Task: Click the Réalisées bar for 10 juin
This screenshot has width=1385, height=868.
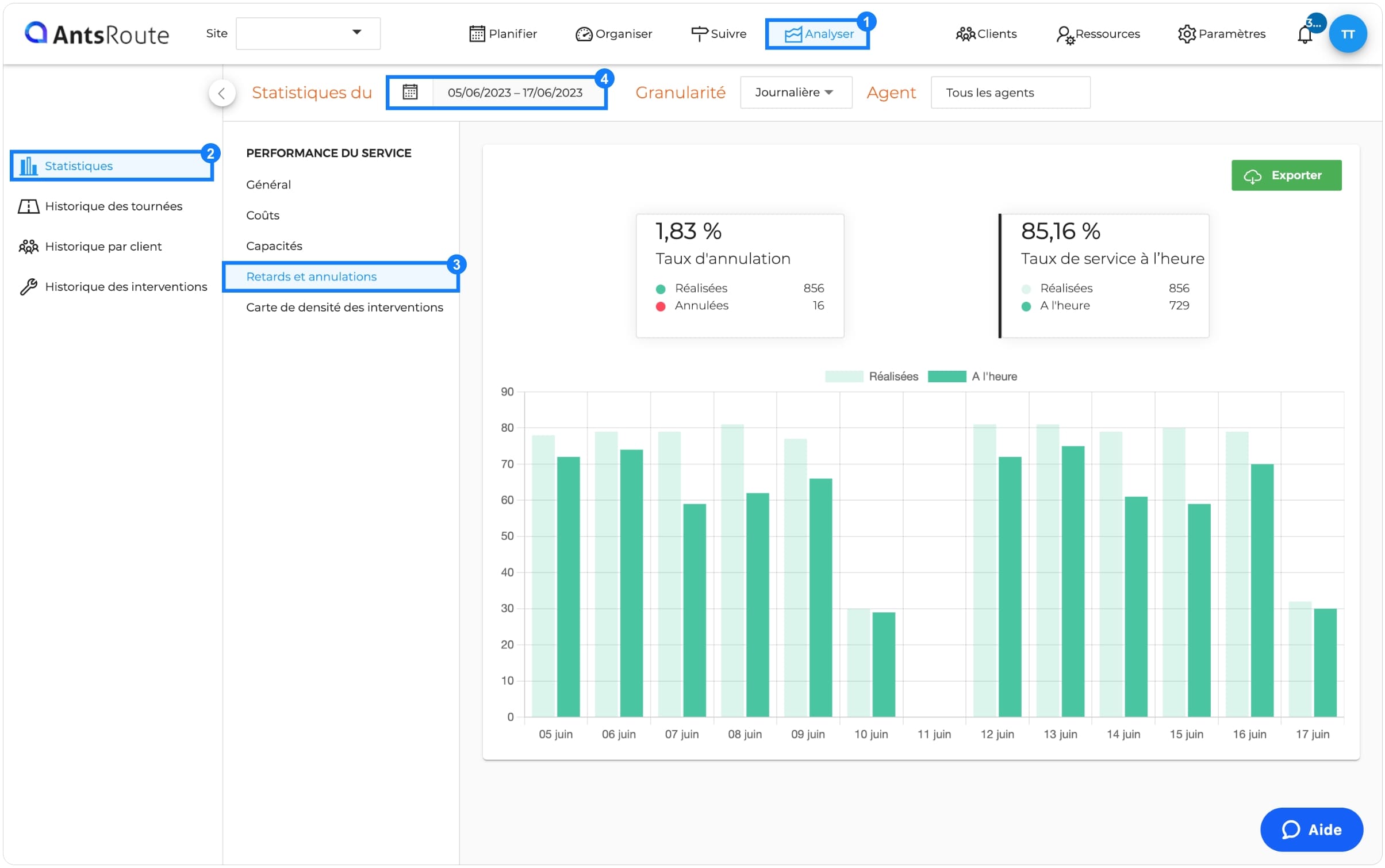Action: [858, 663]
